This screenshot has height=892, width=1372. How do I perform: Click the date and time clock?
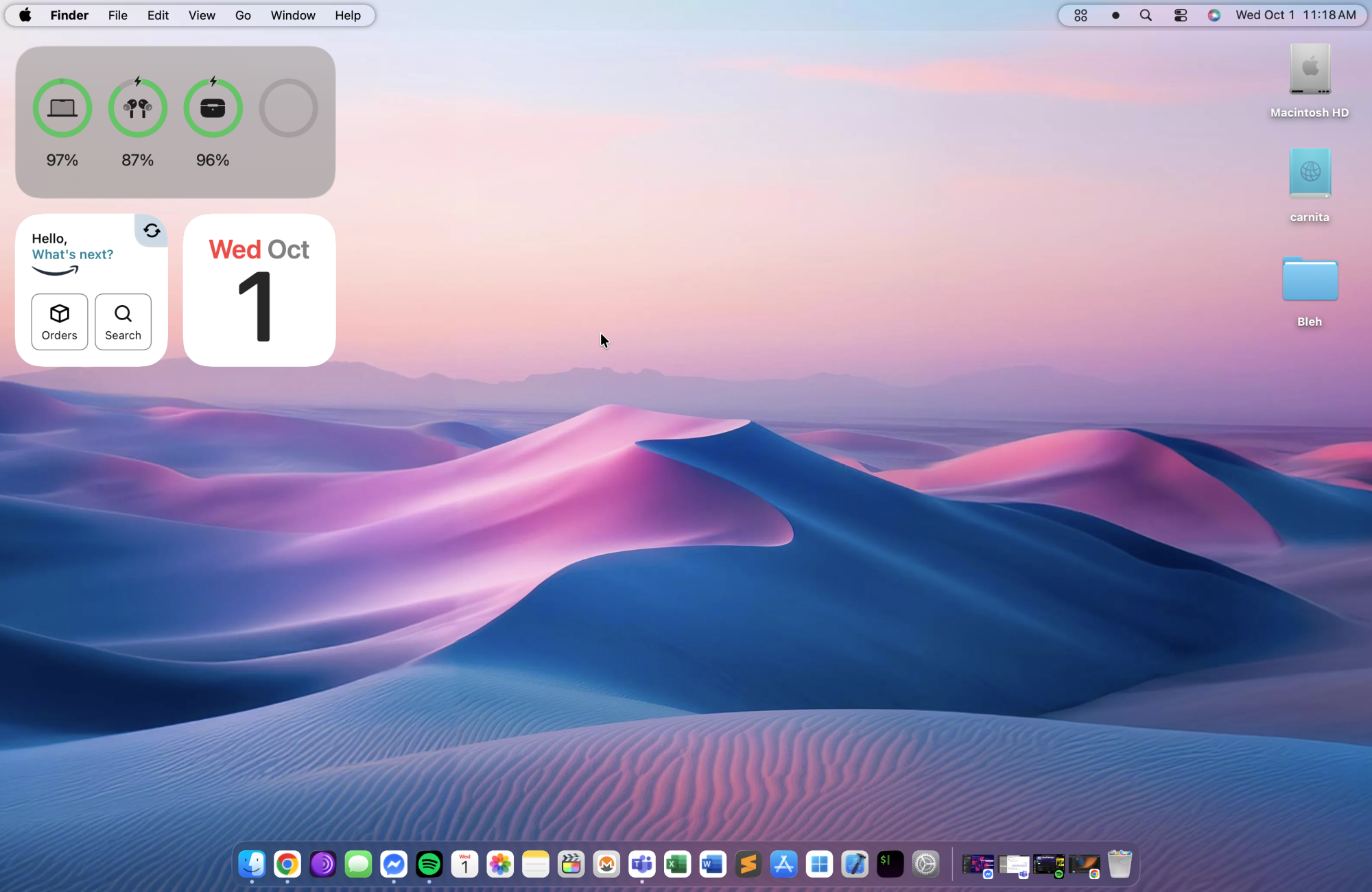point(1295,15)
